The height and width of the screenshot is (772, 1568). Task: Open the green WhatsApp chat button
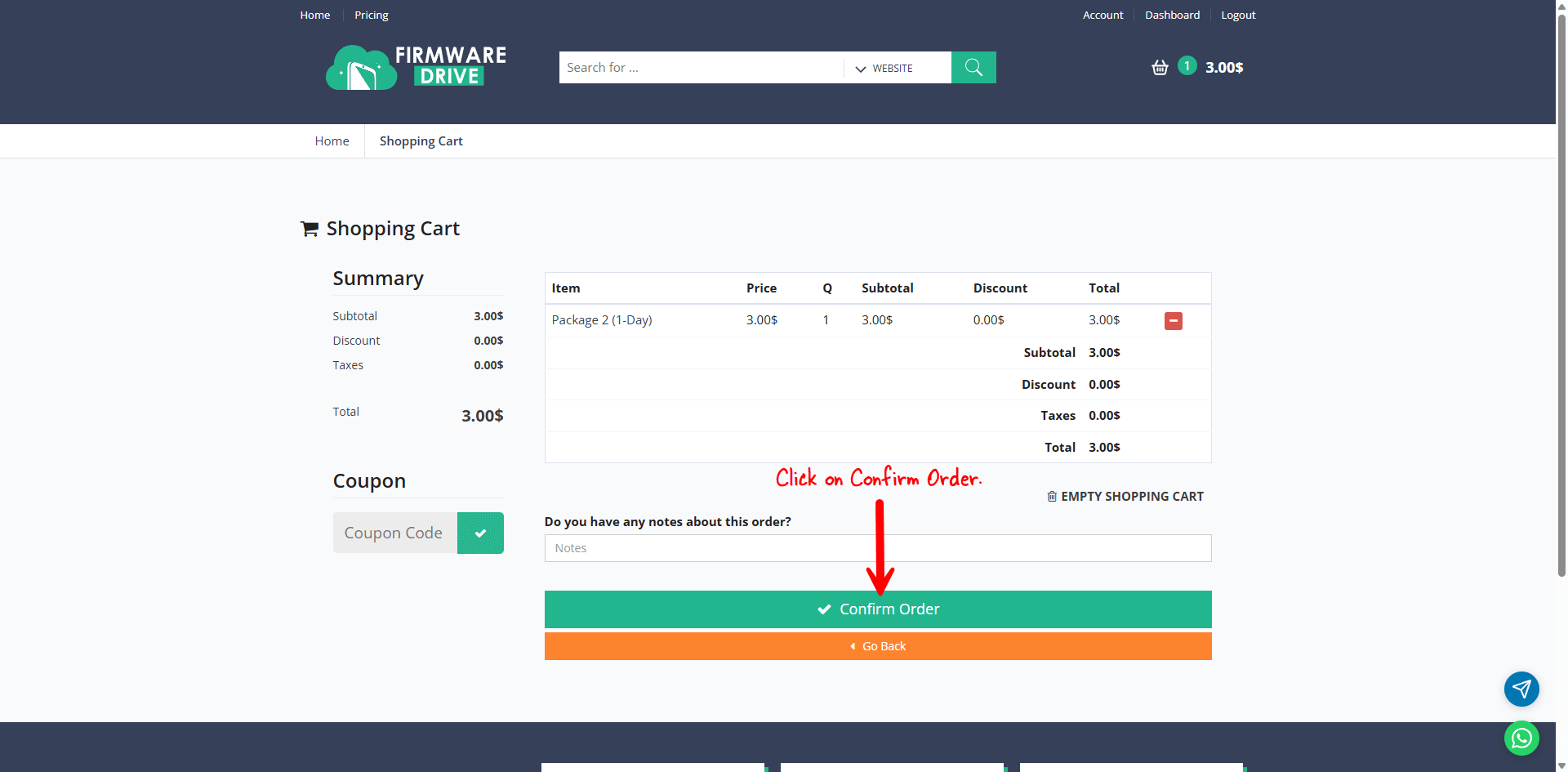pos(1521,739)
